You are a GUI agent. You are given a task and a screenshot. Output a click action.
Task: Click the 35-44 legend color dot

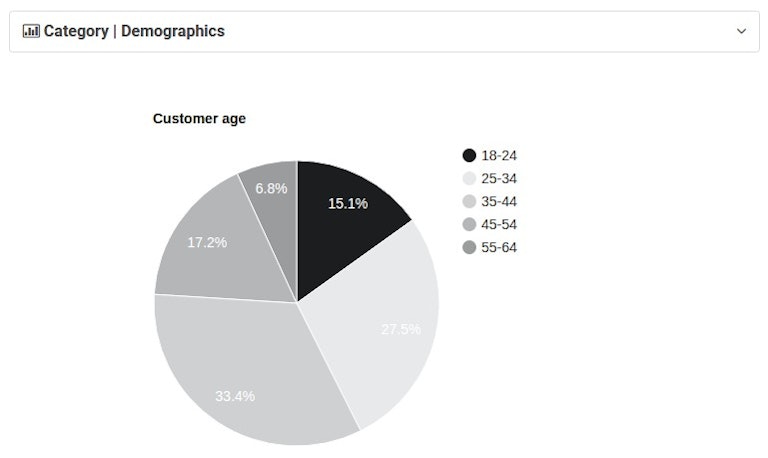470,201
